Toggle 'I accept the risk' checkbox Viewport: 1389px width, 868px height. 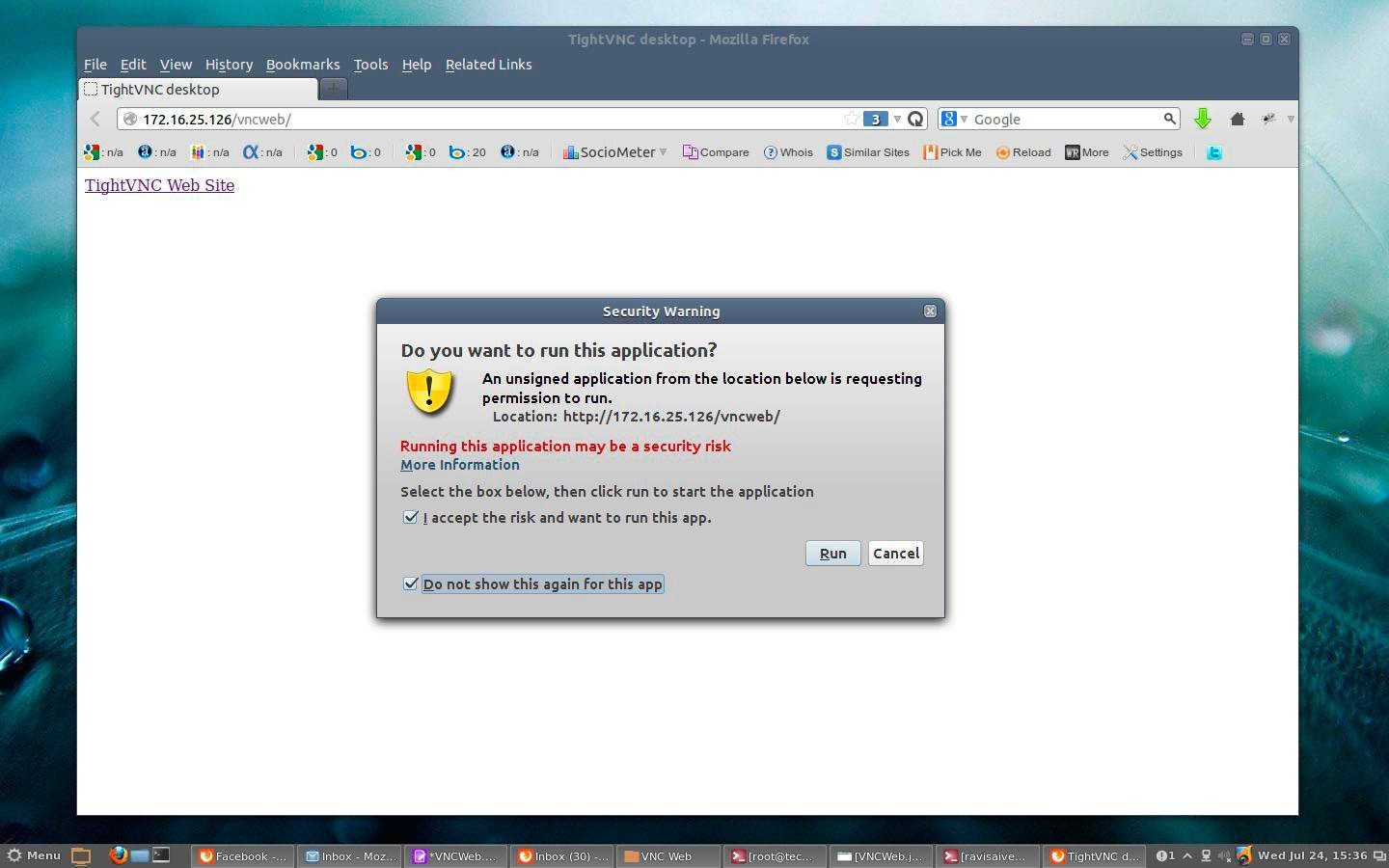(411, 518)
